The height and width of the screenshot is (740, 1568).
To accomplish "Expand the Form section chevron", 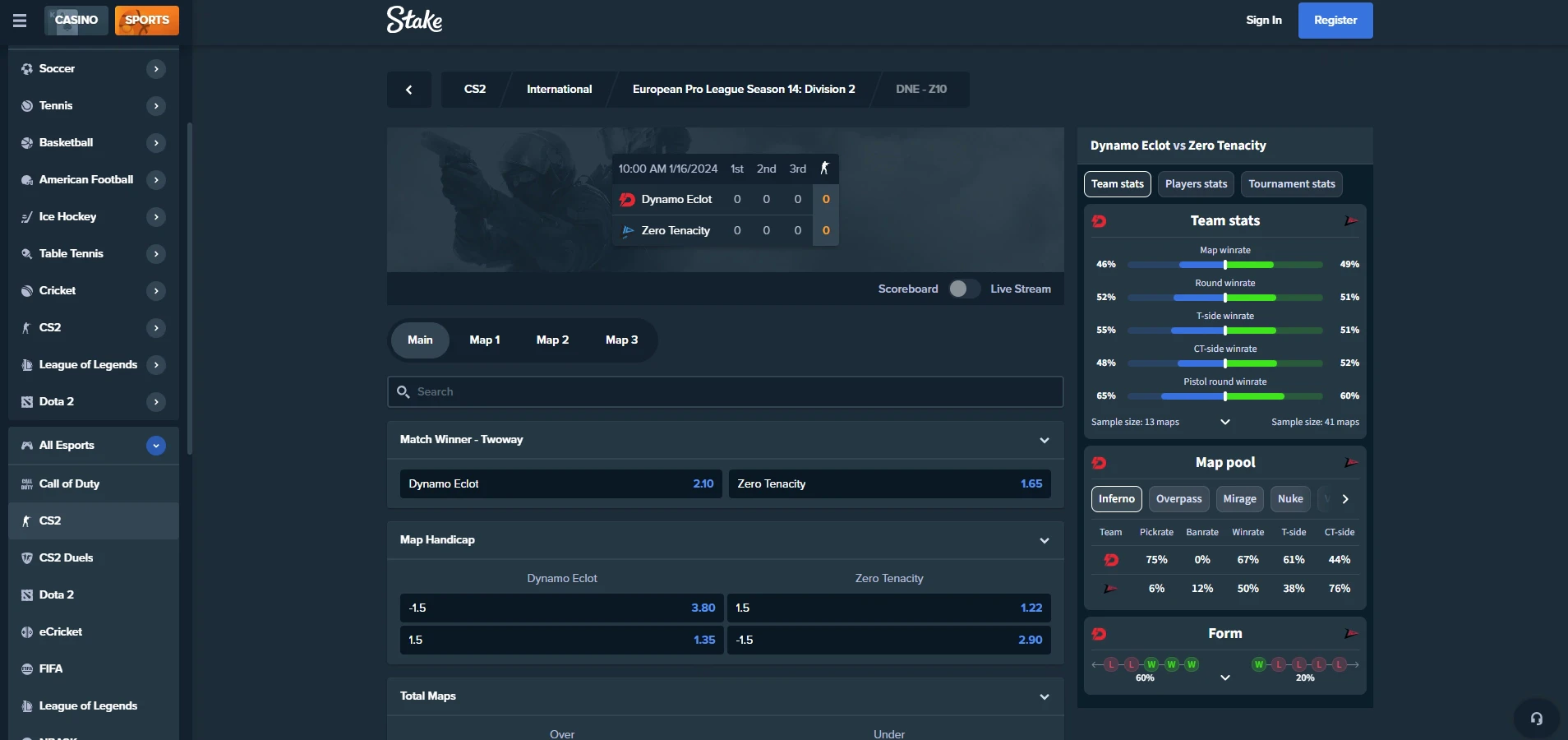I will 1225,678.
